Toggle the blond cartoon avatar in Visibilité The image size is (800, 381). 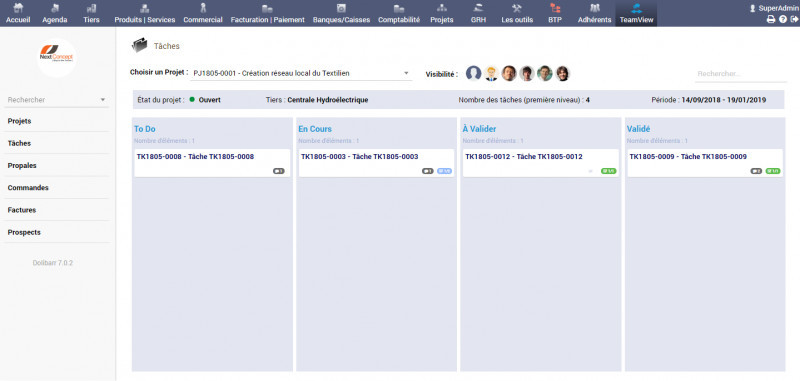491,73
